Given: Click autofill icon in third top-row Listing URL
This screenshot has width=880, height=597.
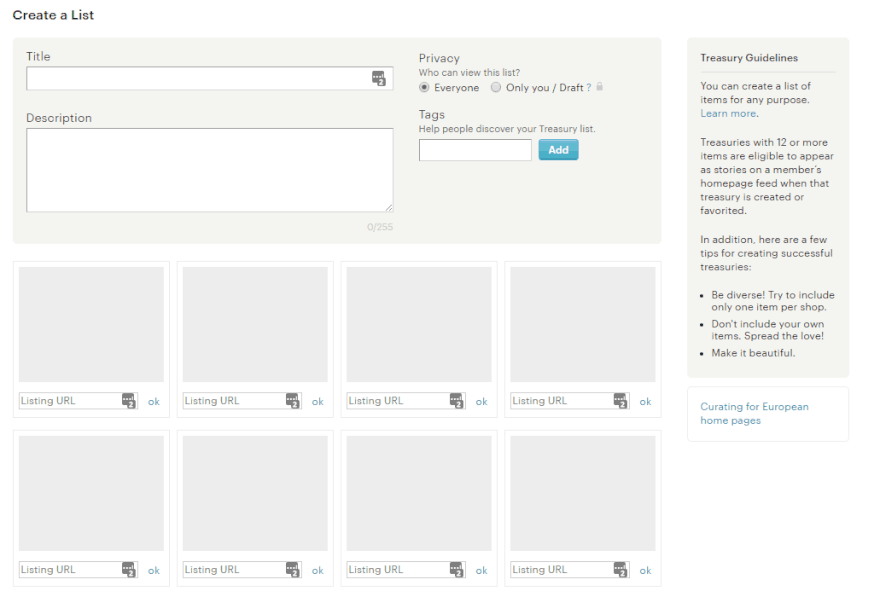Looking at the screenshot, I should click(457, 401).
